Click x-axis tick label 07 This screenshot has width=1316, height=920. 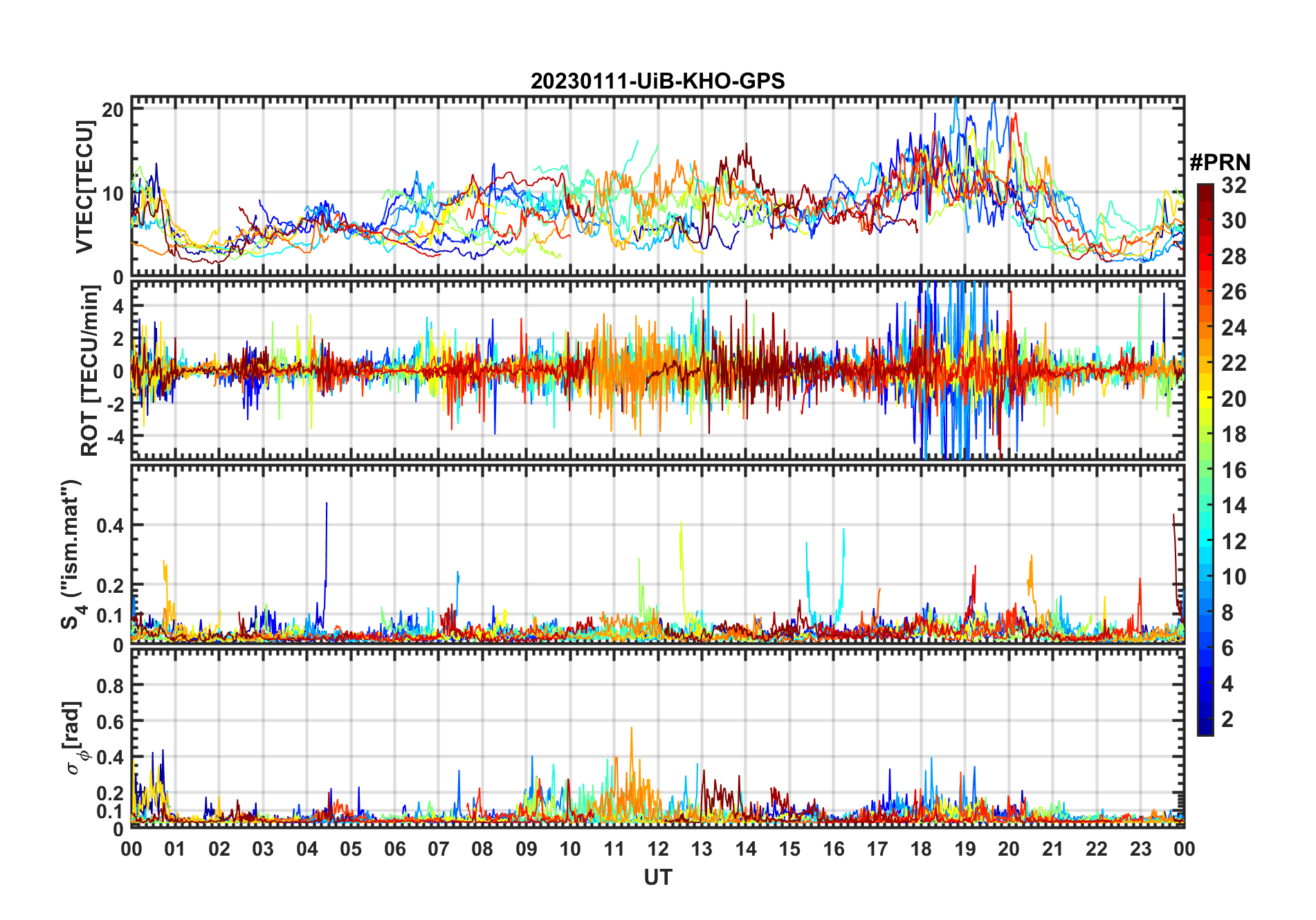[439, 849]
